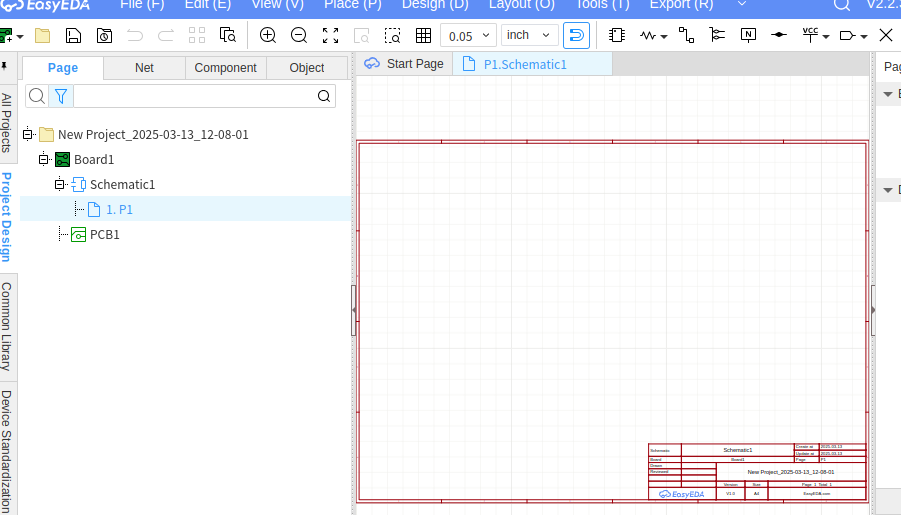
Task: Open dropdown arrow beside Net Port tool
Action: [864, 36]
